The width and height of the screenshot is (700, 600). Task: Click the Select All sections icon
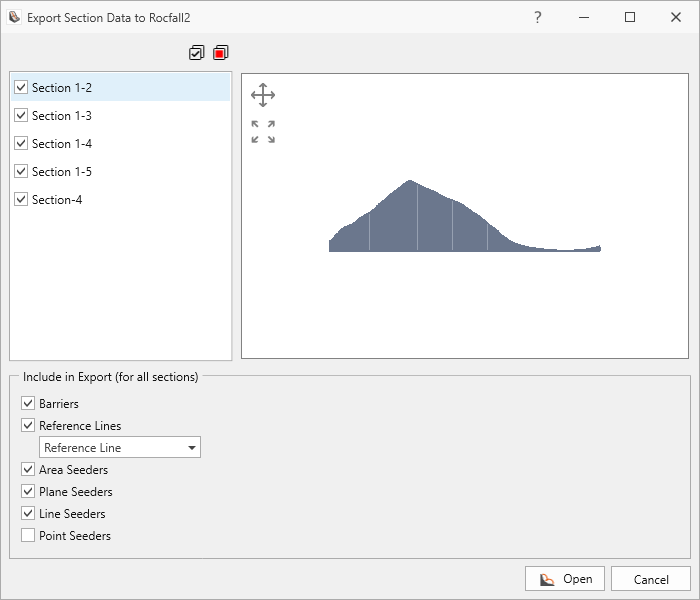196,53
